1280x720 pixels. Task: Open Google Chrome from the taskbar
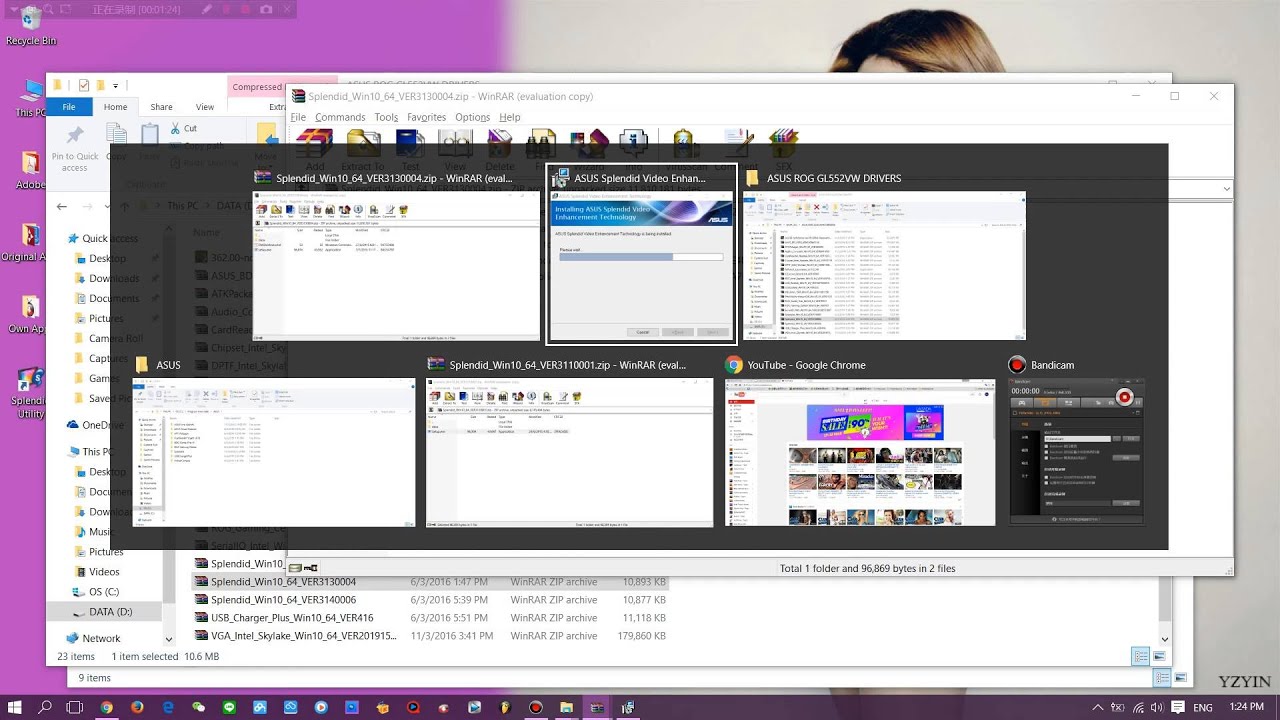pyautogui.click(x=106, y=707)
